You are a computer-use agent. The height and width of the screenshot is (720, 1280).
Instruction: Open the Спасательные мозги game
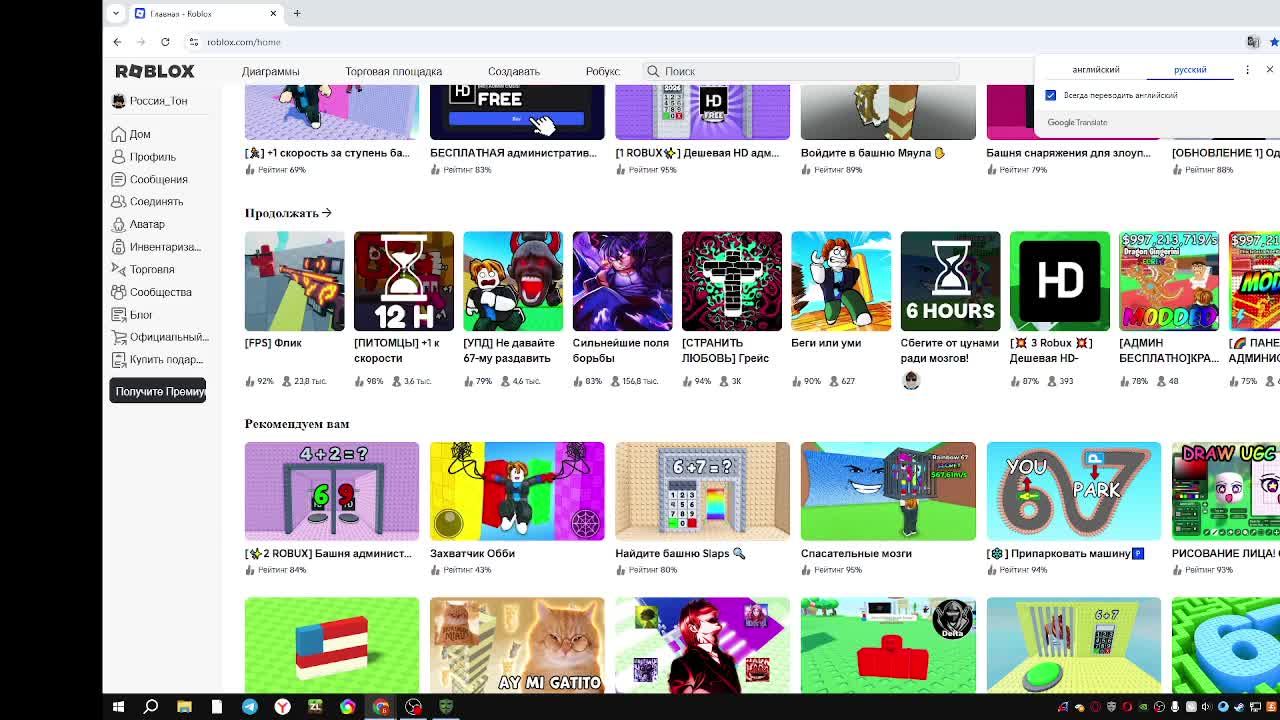(888, 491)
